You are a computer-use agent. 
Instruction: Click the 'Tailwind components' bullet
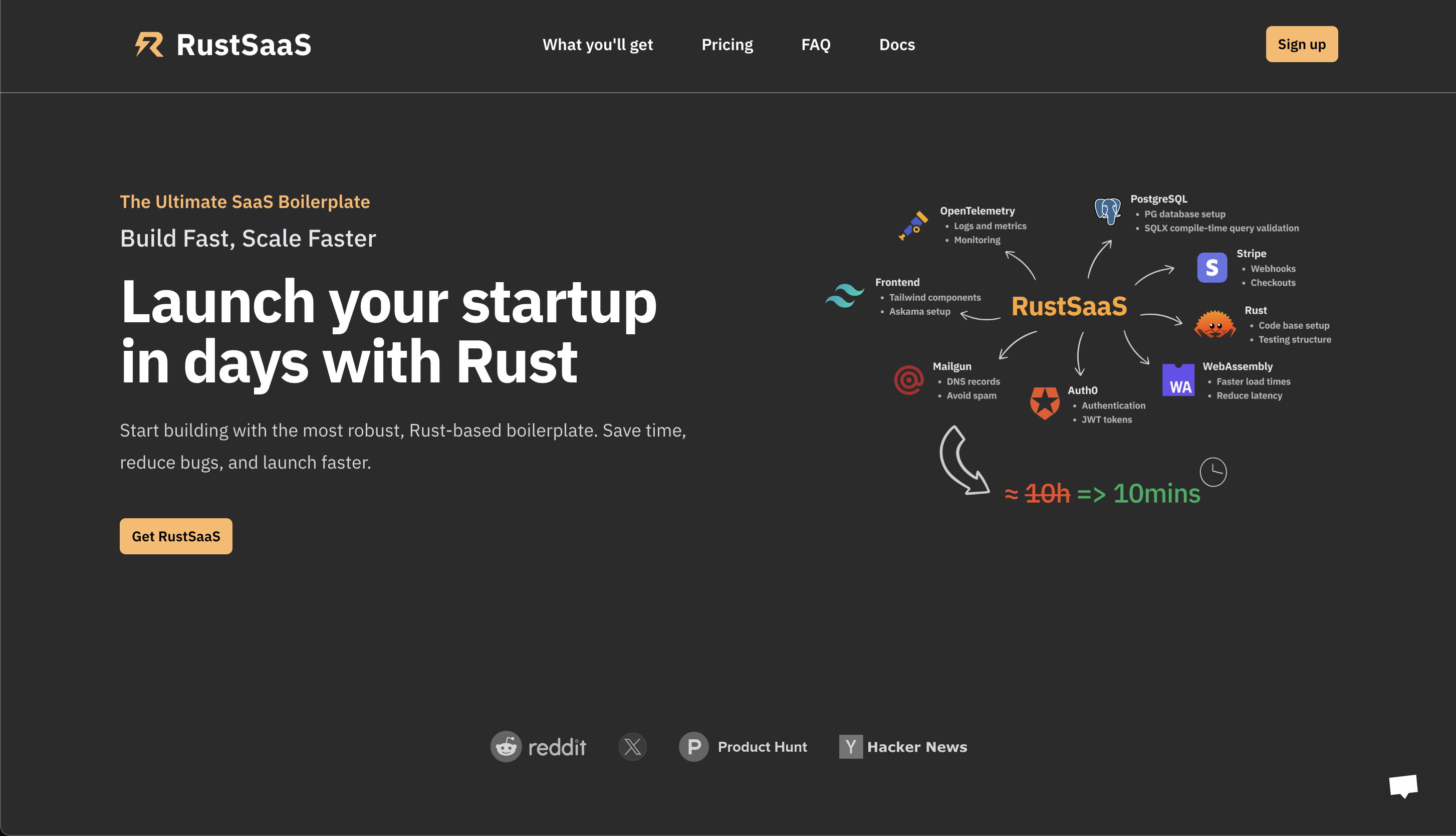(x=935, y=297)
